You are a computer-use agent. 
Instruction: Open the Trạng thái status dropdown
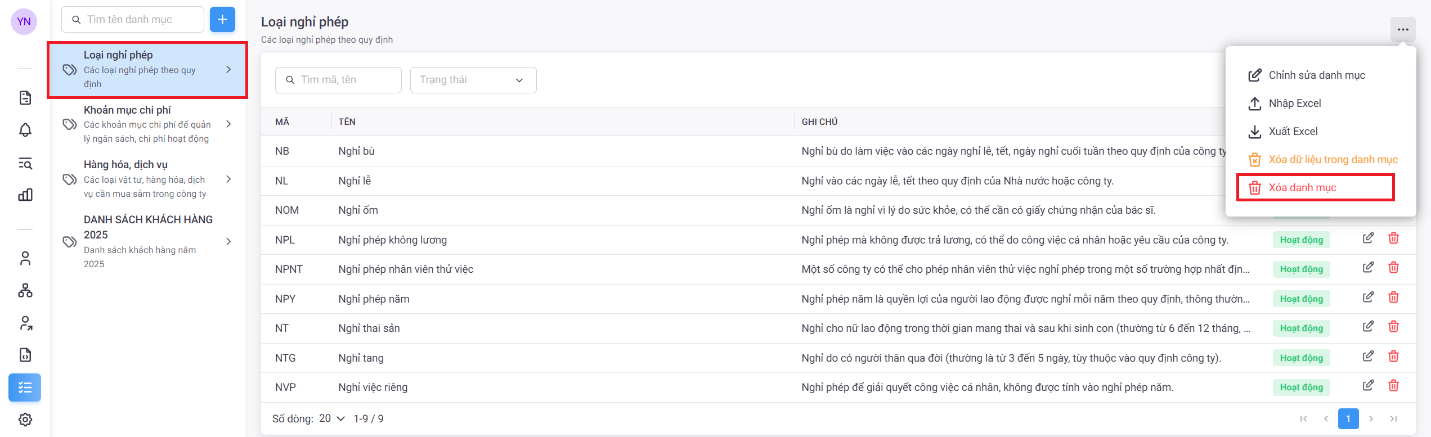point(473,80)
